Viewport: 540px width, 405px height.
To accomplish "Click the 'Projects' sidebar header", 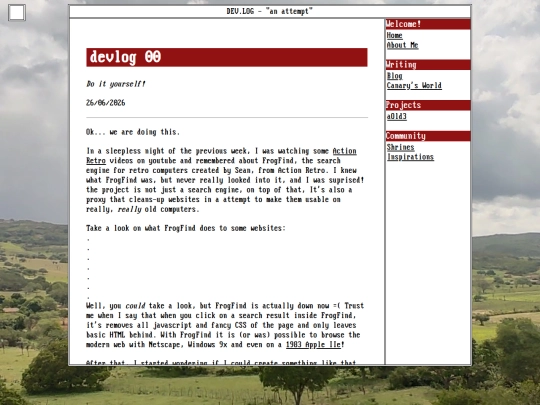I will click(428, 105).
